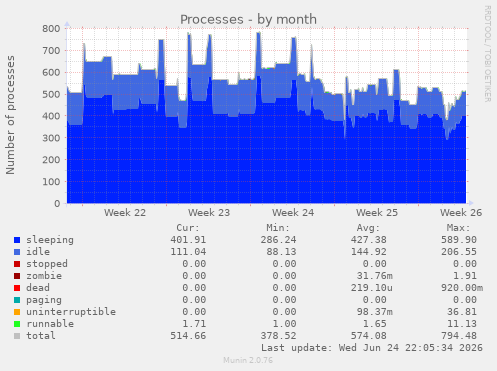Click the idle legend color swatch
Image resolution: width=497 pixels, height=371 pixels.
(x=17, y=252)
